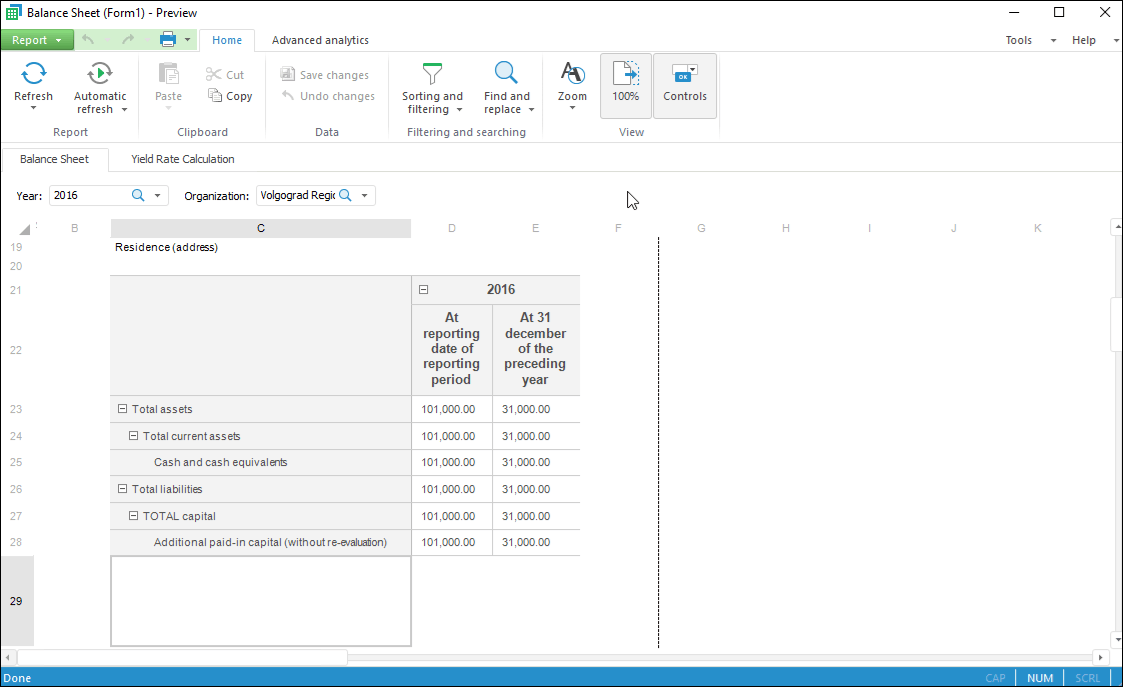Collapse the Total assets row
This screenshot has width=1123, height=687.
pyautogui.click(x=123, y=409)
